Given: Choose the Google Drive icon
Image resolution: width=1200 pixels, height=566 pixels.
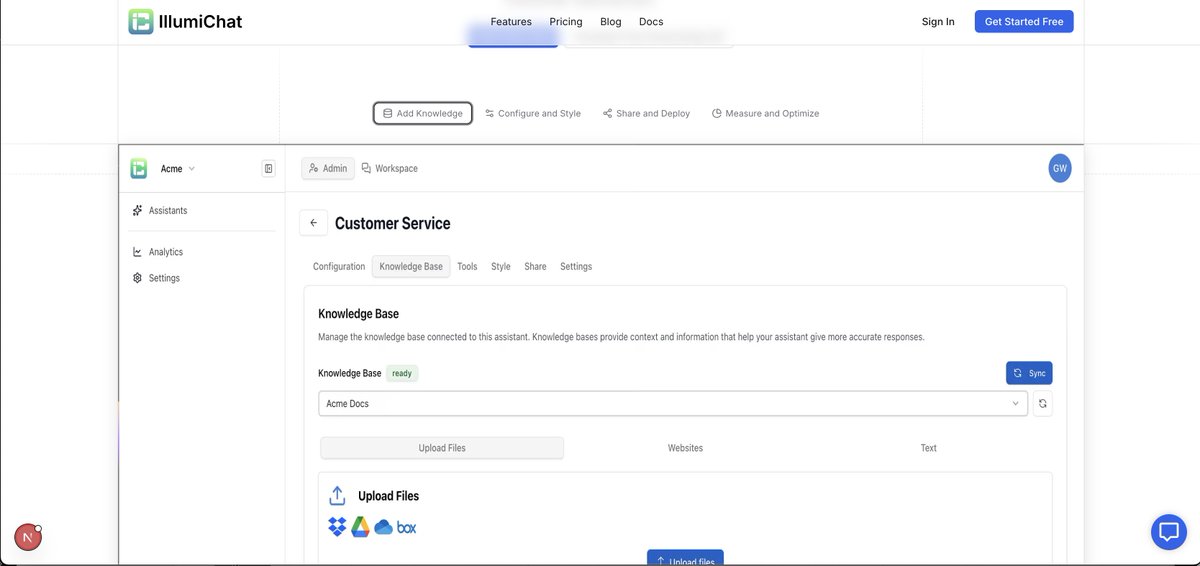Looking at the screenshot, I should coord(360,527).
